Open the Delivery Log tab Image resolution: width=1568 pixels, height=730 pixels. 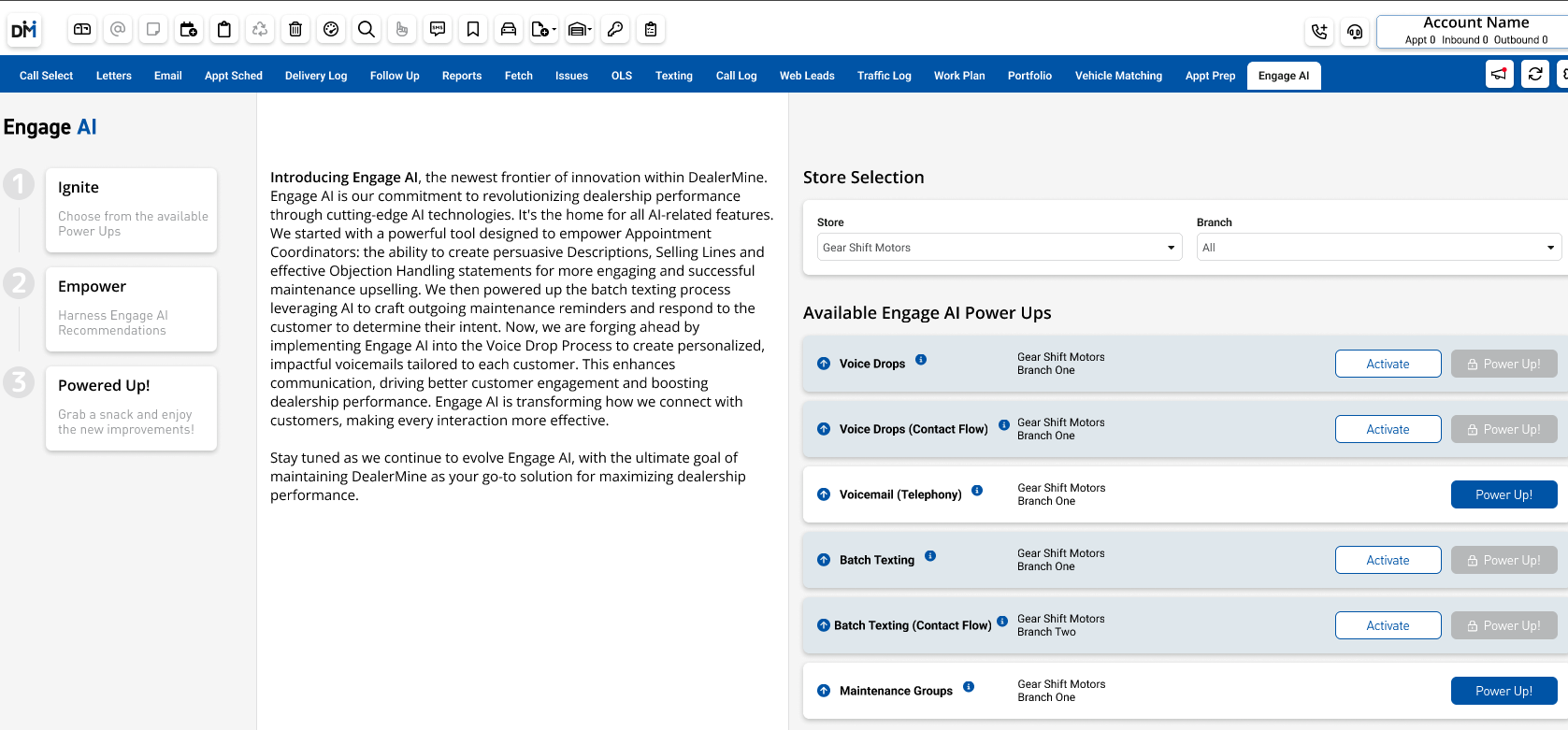point(316,76)
